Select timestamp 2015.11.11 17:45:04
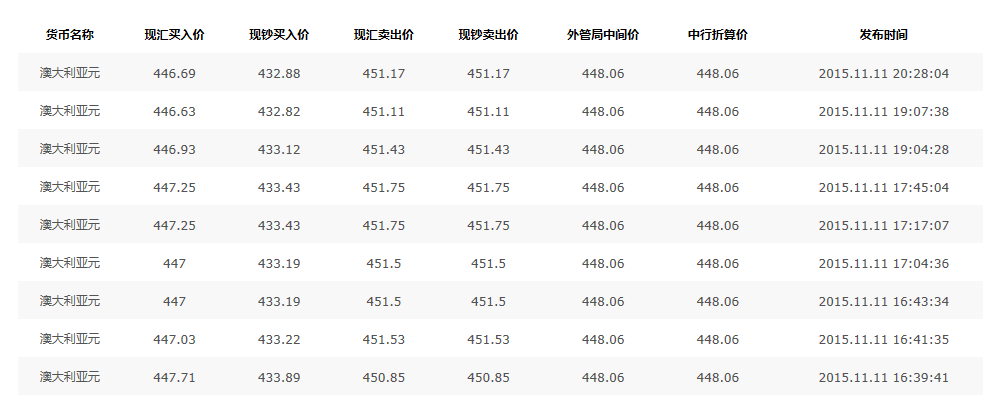This screenshot has height=396, width=983. point(883,187)
